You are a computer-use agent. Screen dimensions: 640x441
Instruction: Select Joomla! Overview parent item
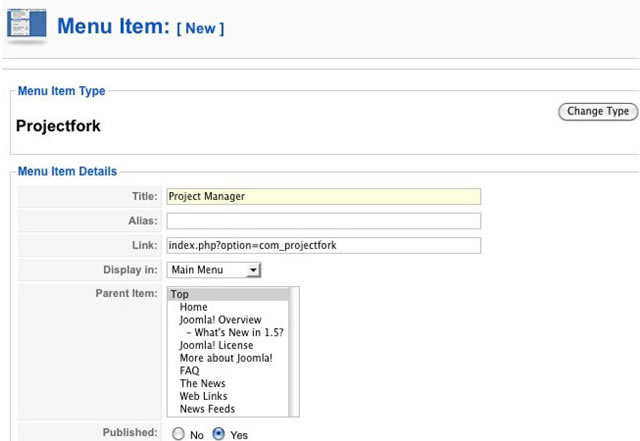pos(221,320)
